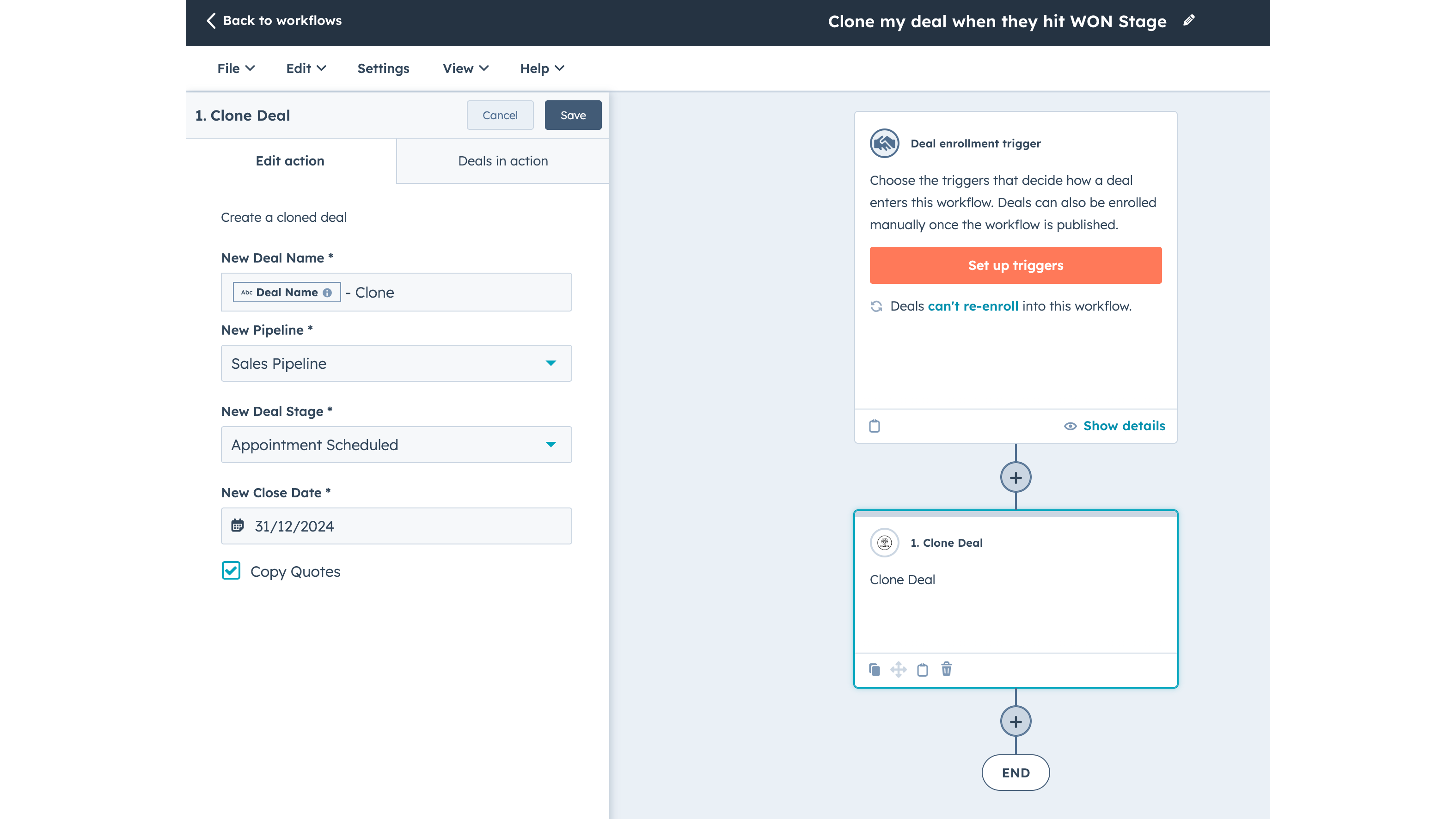
Task: Open calendar icon in New Close Date
Action: [x=238, y=526]
